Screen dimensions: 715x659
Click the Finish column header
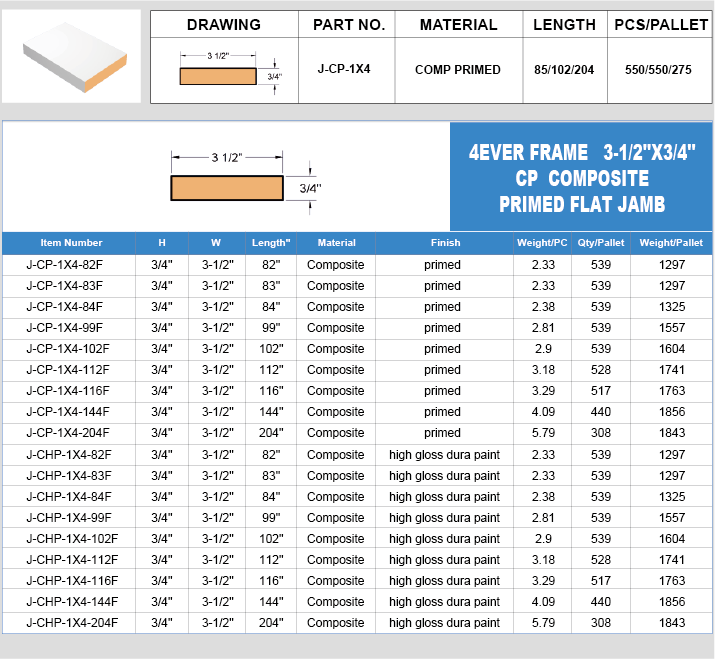446,243
